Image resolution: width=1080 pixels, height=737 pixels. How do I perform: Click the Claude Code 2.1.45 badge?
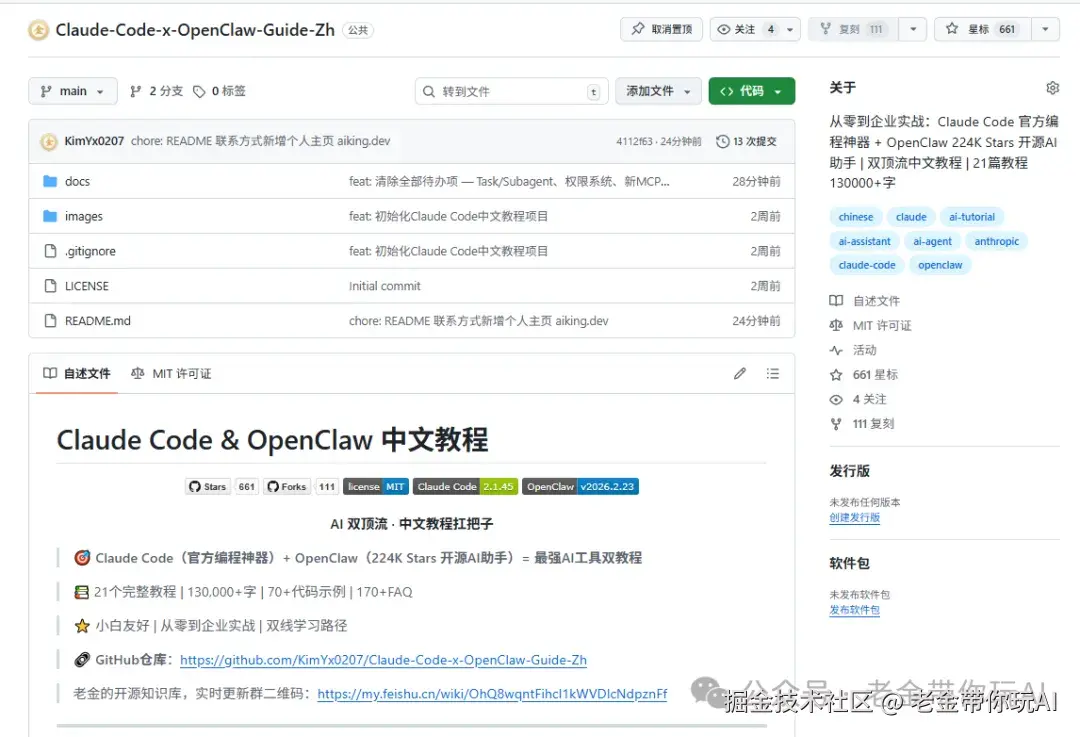tap(465, 486)
